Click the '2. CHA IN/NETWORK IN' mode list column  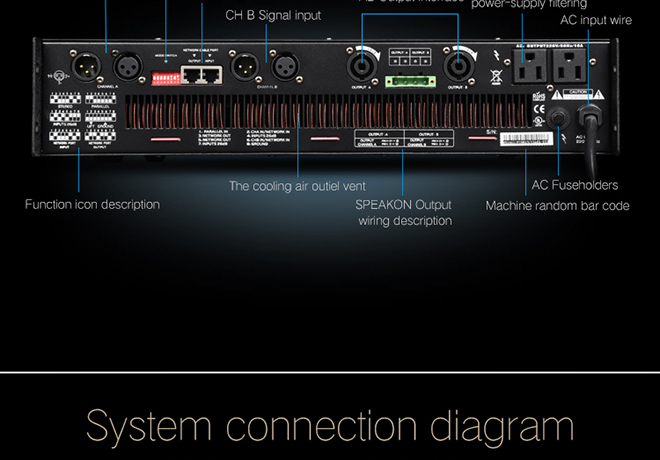point(269,138)
